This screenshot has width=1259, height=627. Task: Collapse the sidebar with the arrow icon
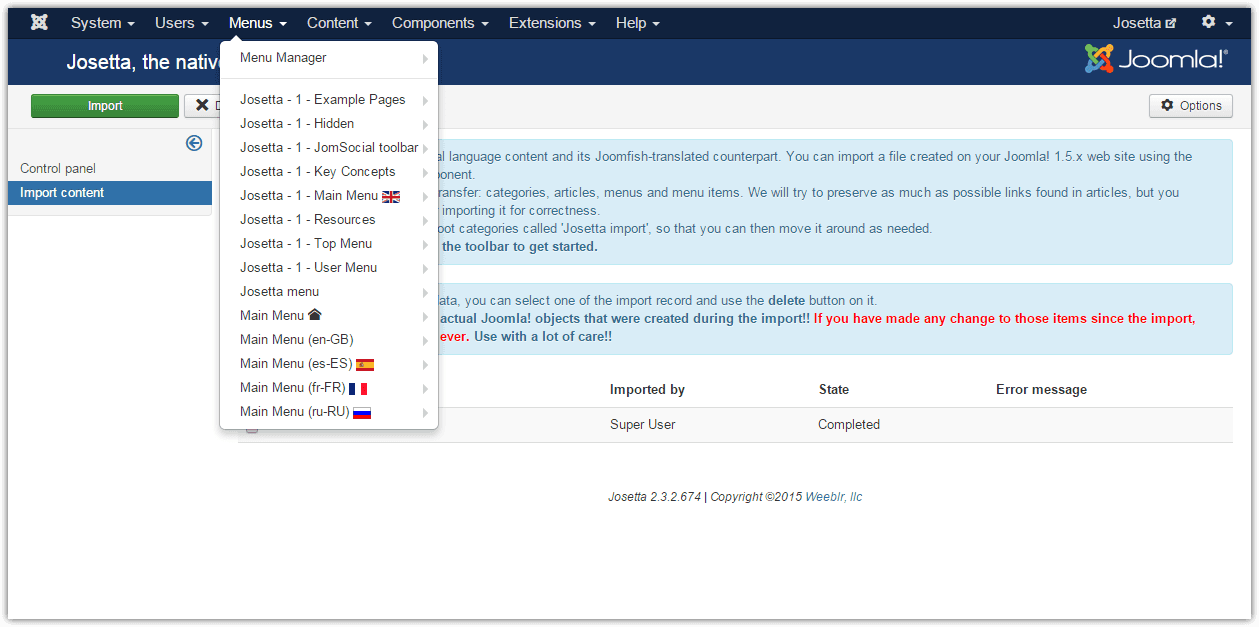click(x=194, y=143)
